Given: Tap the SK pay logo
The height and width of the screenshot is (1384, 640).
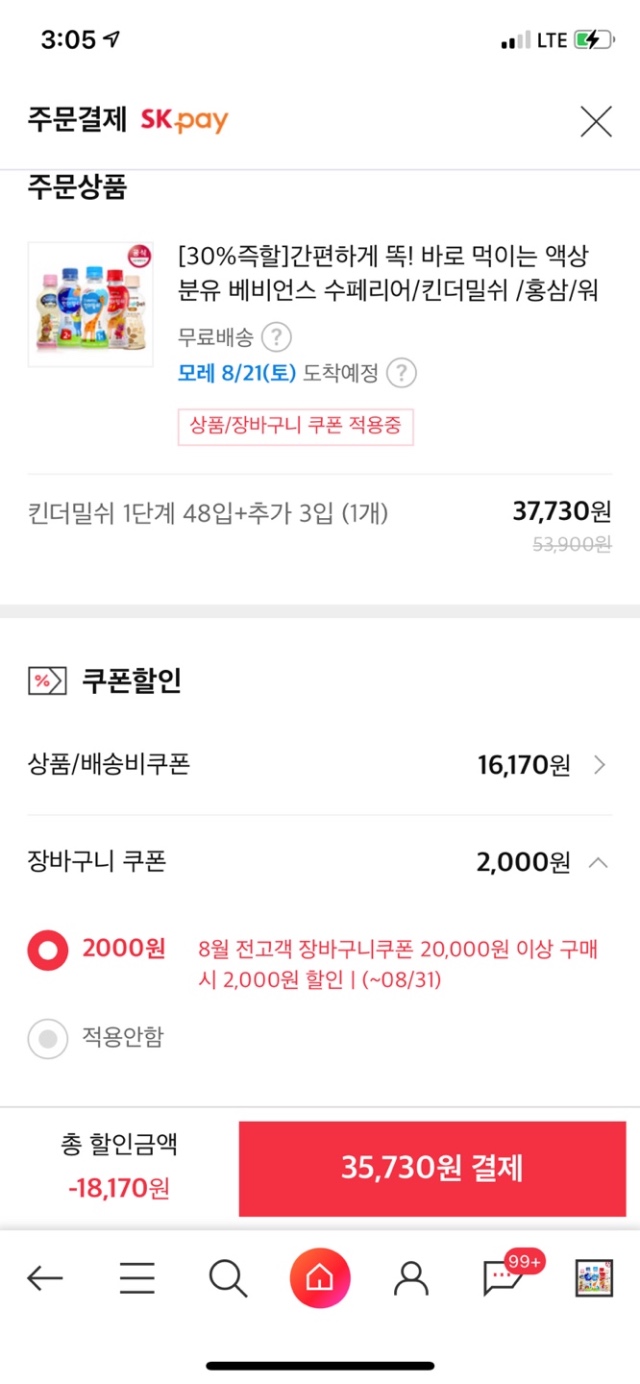Looking at the screenshot, I should [x=184, y=121].
